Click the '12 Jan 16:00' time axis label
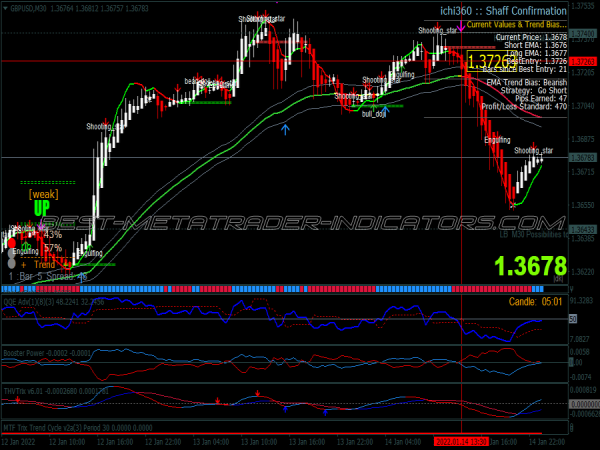Image resolution: width=600 pixels, height=450 pixels. point(115,442)
